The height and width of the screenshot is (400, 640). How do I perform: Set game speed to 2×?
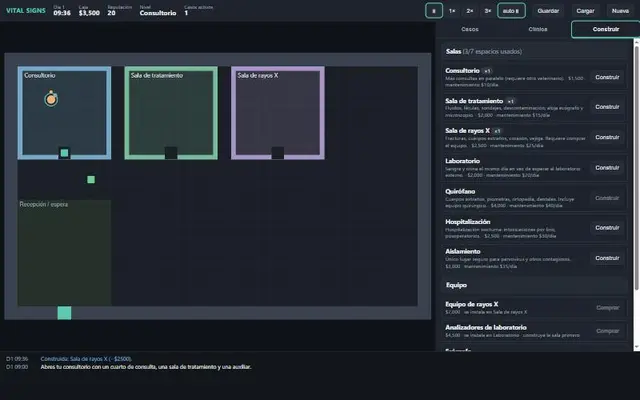[470, 11]
